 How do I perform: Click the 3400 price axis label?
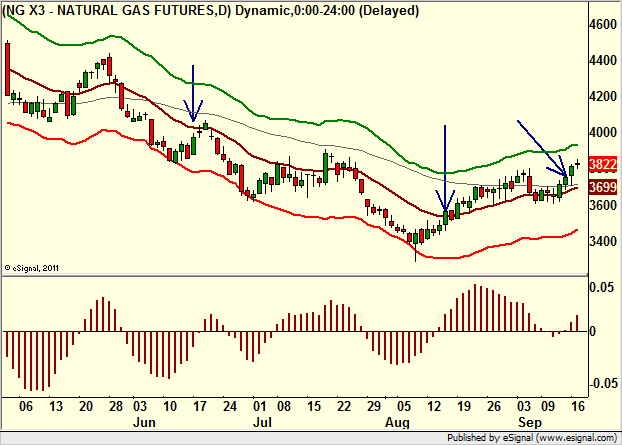603,241
